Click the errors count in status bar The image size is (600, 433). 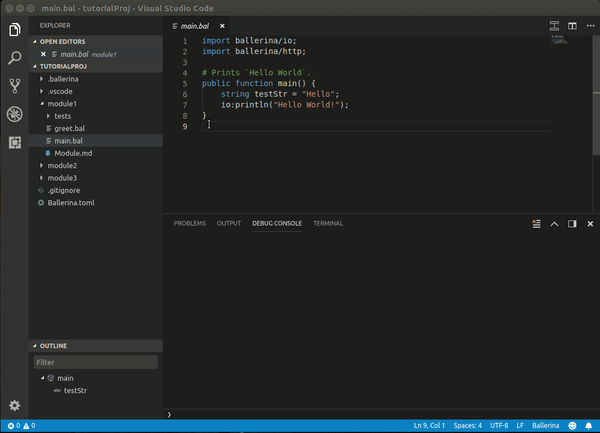click(x=14, y=425)
